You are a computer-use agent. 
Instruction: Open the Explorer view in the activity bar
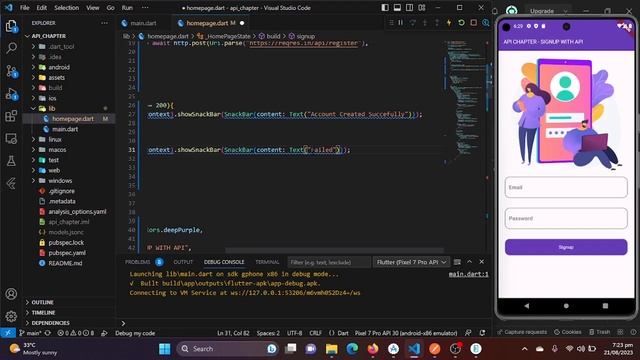[11, 27]
